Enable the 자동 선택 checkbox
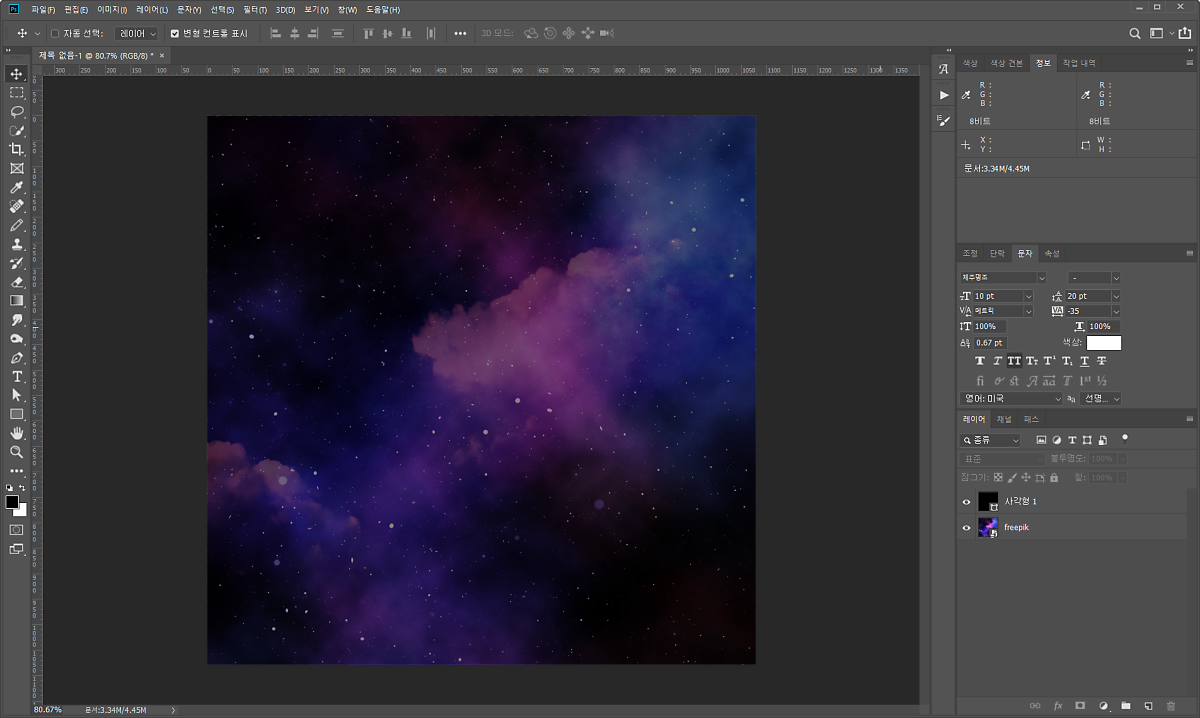 coord(55,33)
